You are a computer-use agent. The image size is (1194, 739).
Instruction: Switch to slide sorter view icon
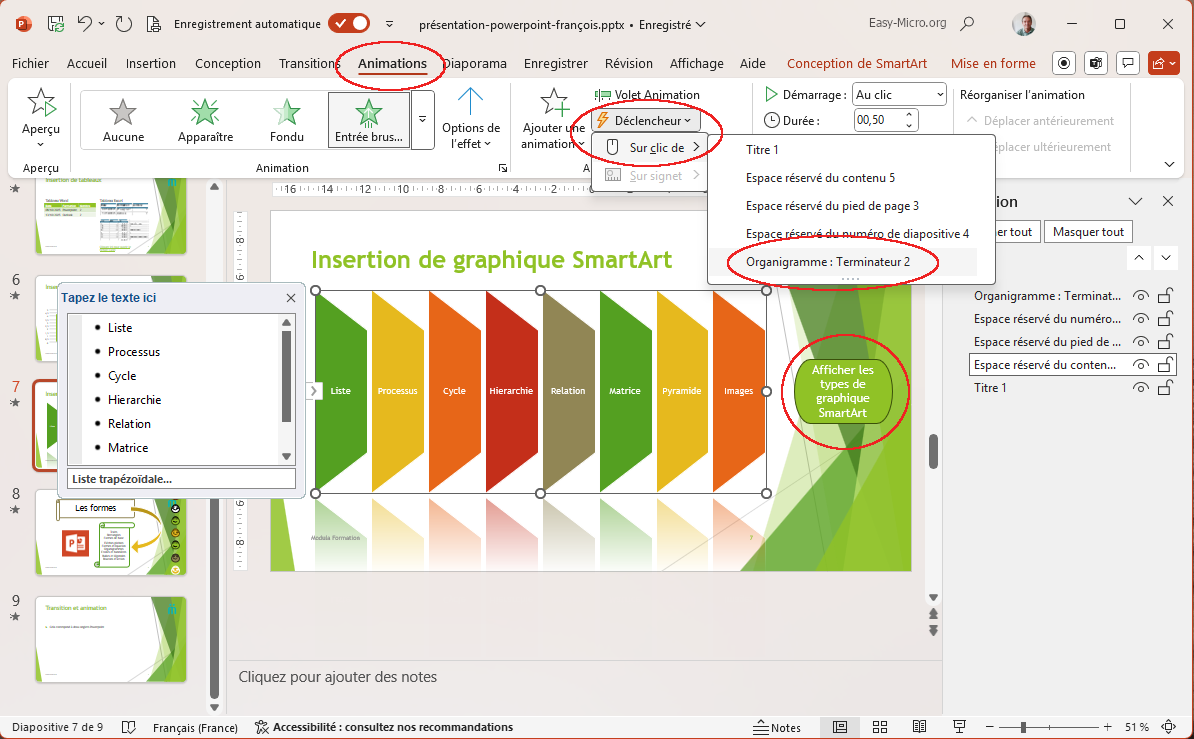[x=880, y=727]
